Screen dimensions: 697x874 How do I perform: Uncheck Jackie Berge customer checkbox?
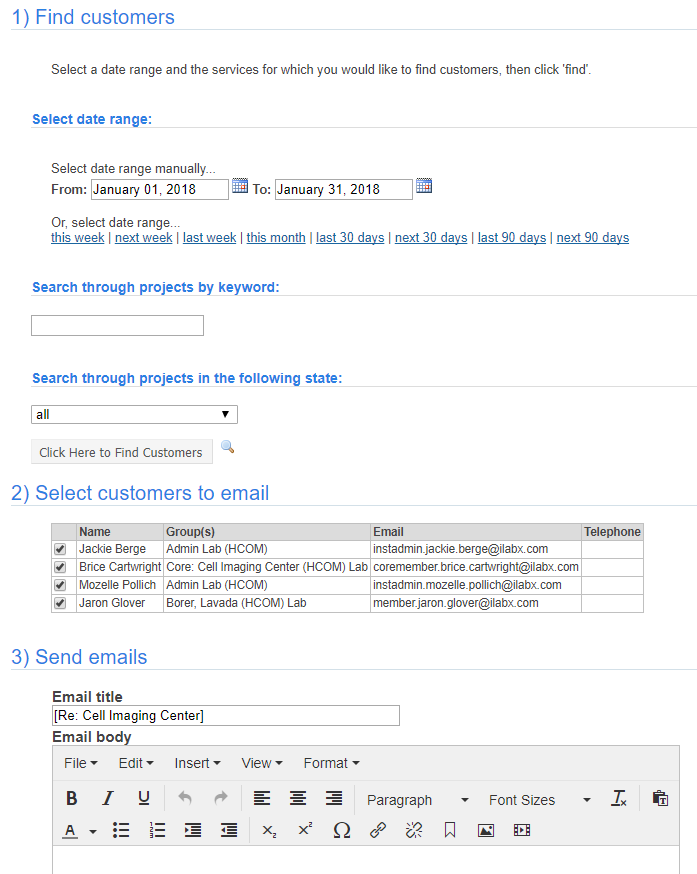point(60,549)
